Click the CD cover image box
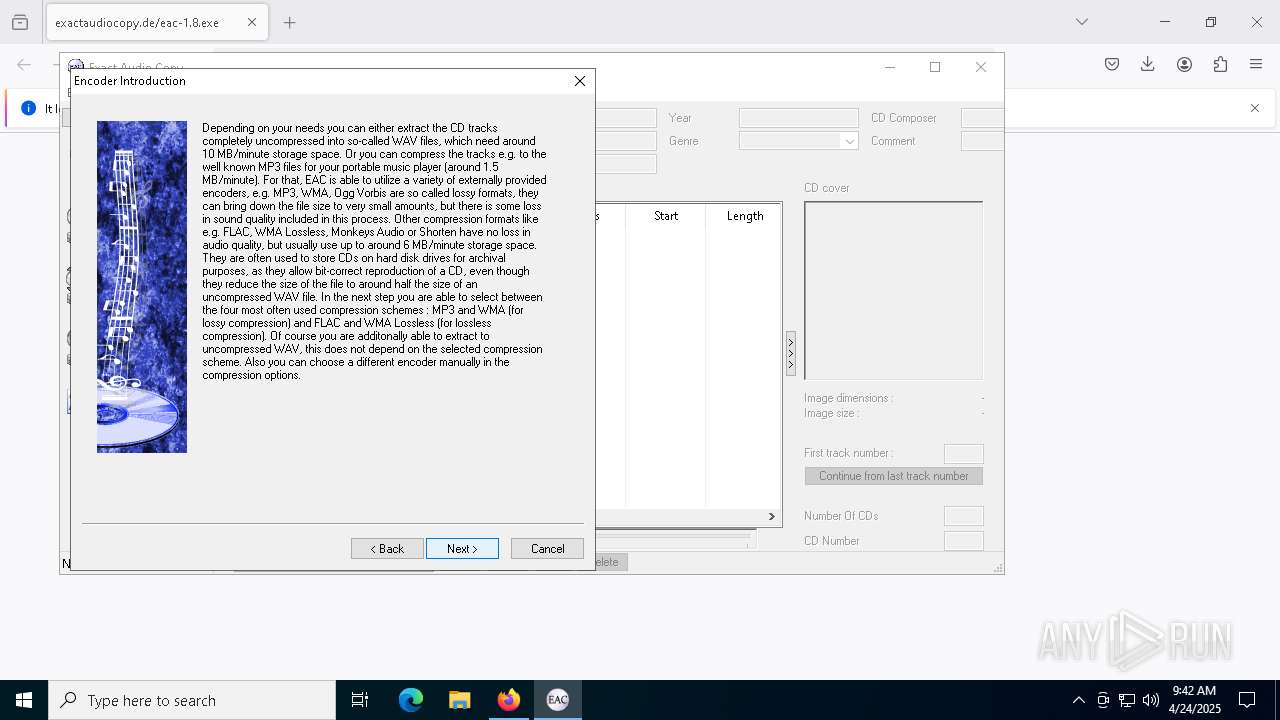 893,291
